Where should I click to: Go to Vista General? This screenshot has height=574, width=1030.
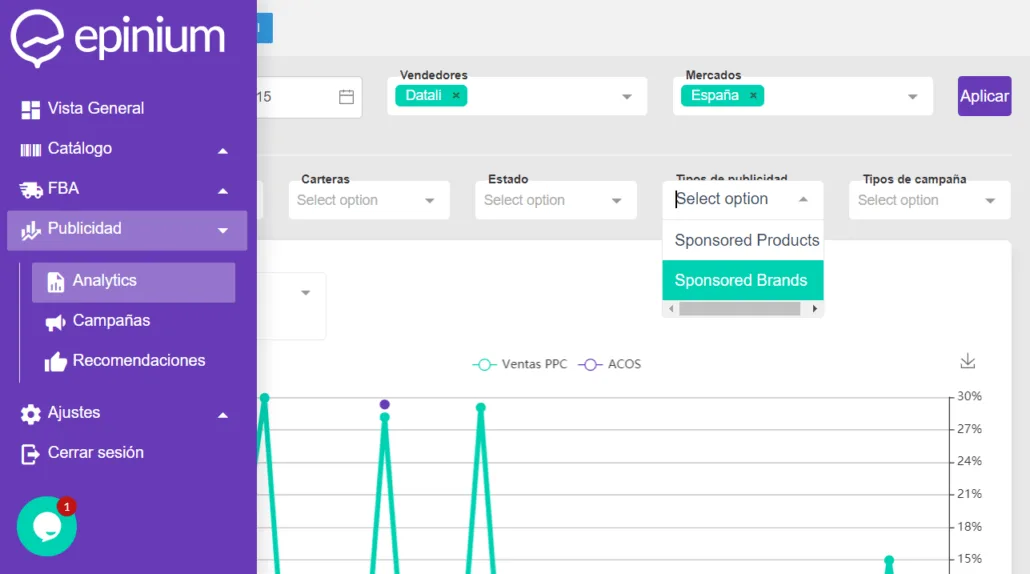pos(96,108)
